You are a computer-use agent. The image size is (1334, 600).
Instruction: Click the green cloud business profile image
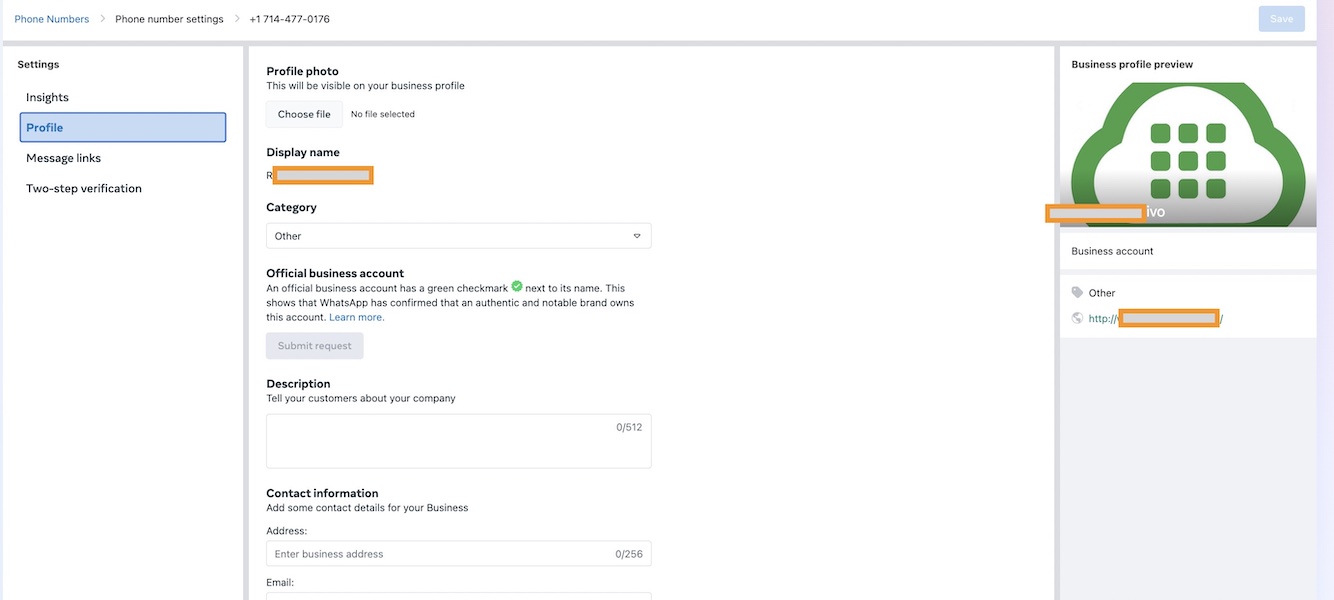click(x=1188, y=154)
